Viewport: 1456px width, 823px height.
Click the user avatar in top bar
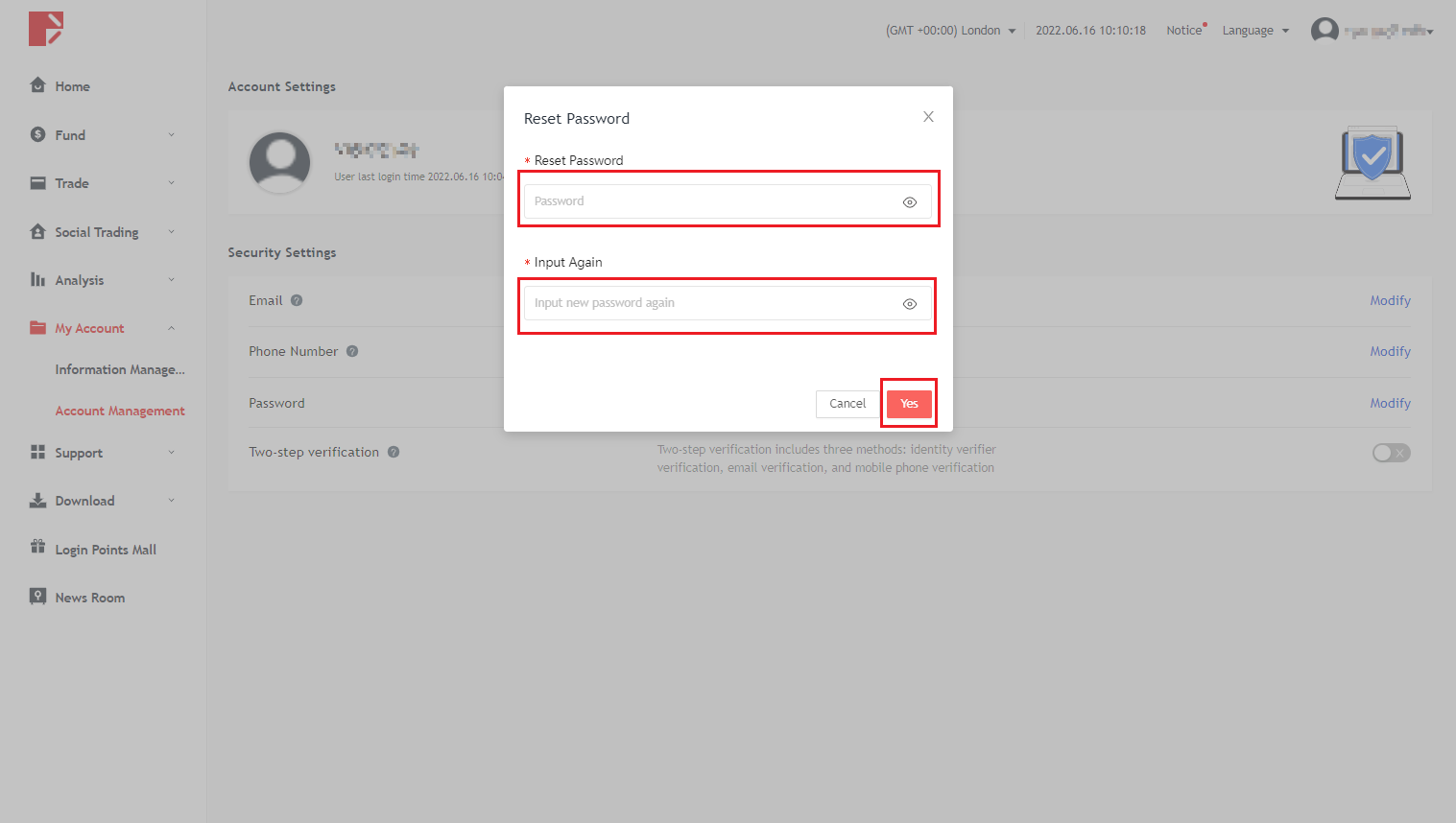pos(1325,31)
